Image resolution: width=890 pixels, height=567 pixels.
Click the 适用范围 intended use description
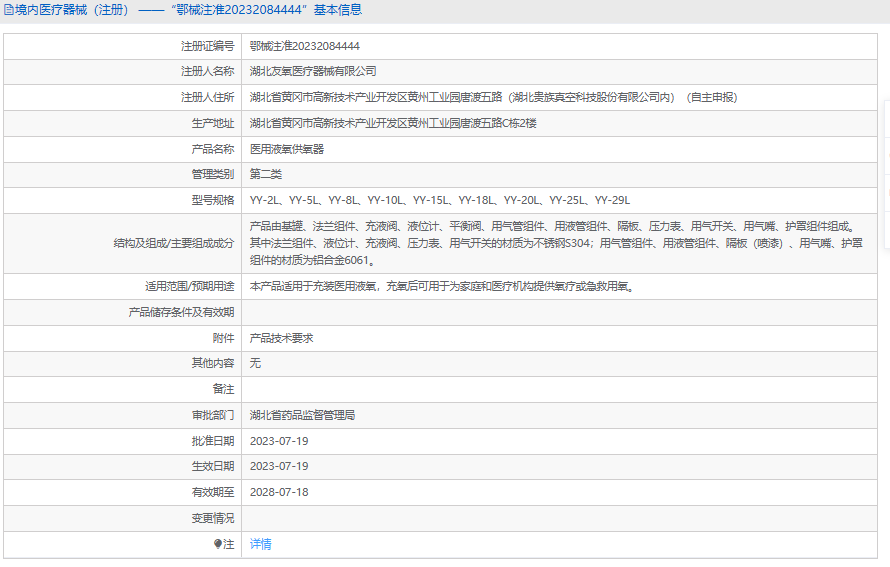[441, 286]
